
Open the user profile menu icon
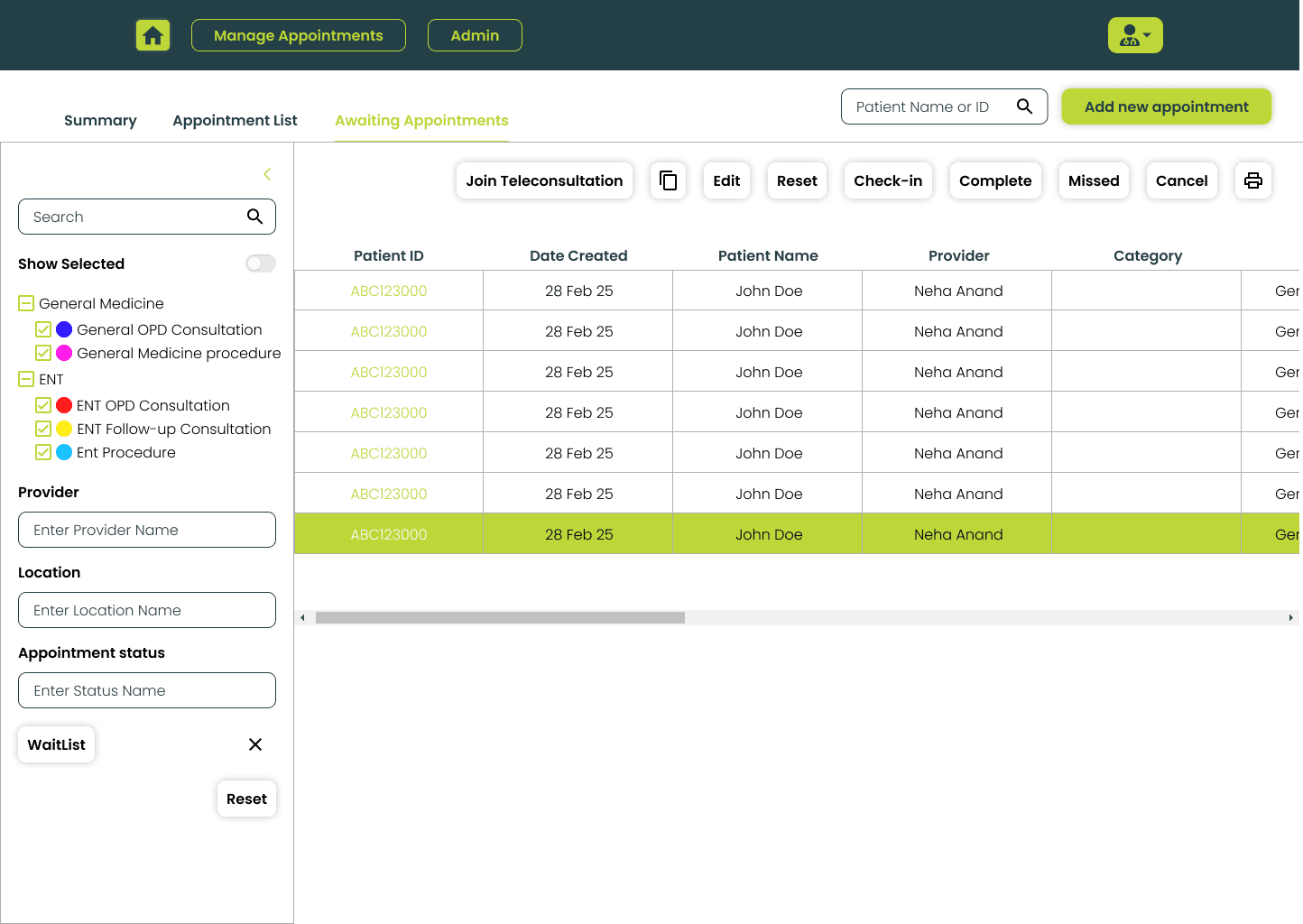point(1129,34)
